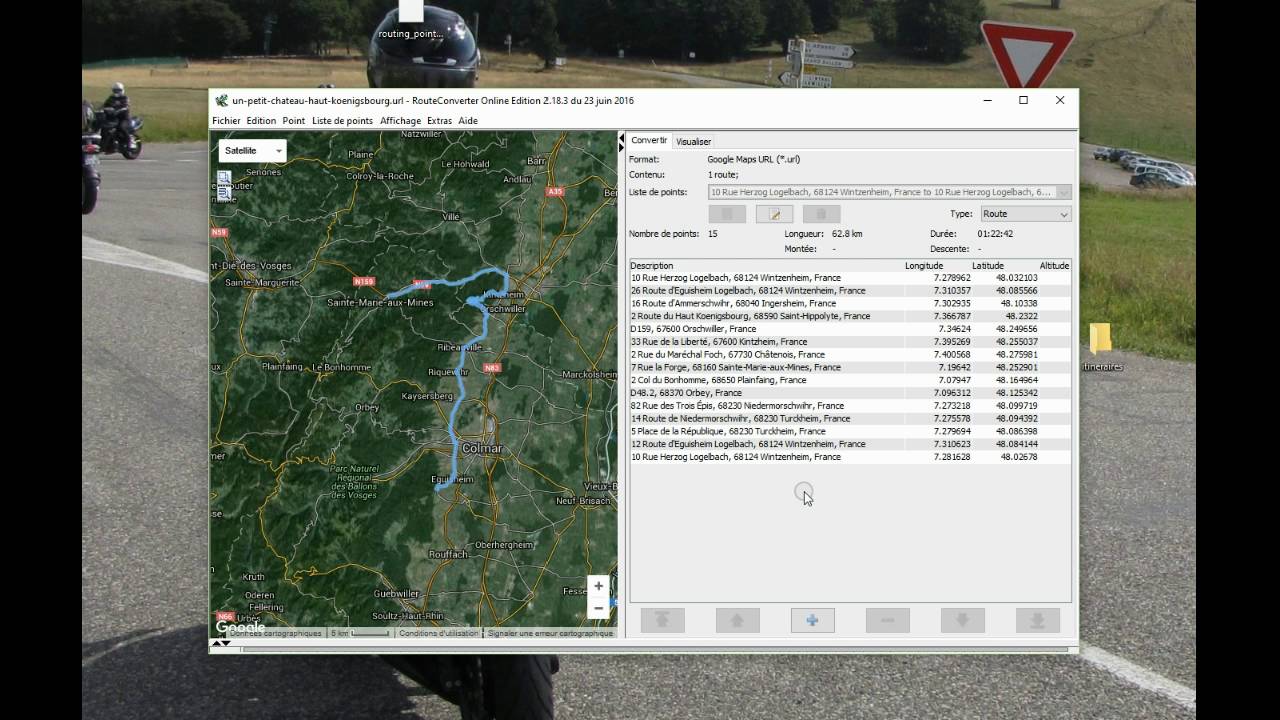This screenshot has width=1280, height=720.
Task: Select row 26 Route d'Eguisheim Logelbach
Action: (850, 291)
